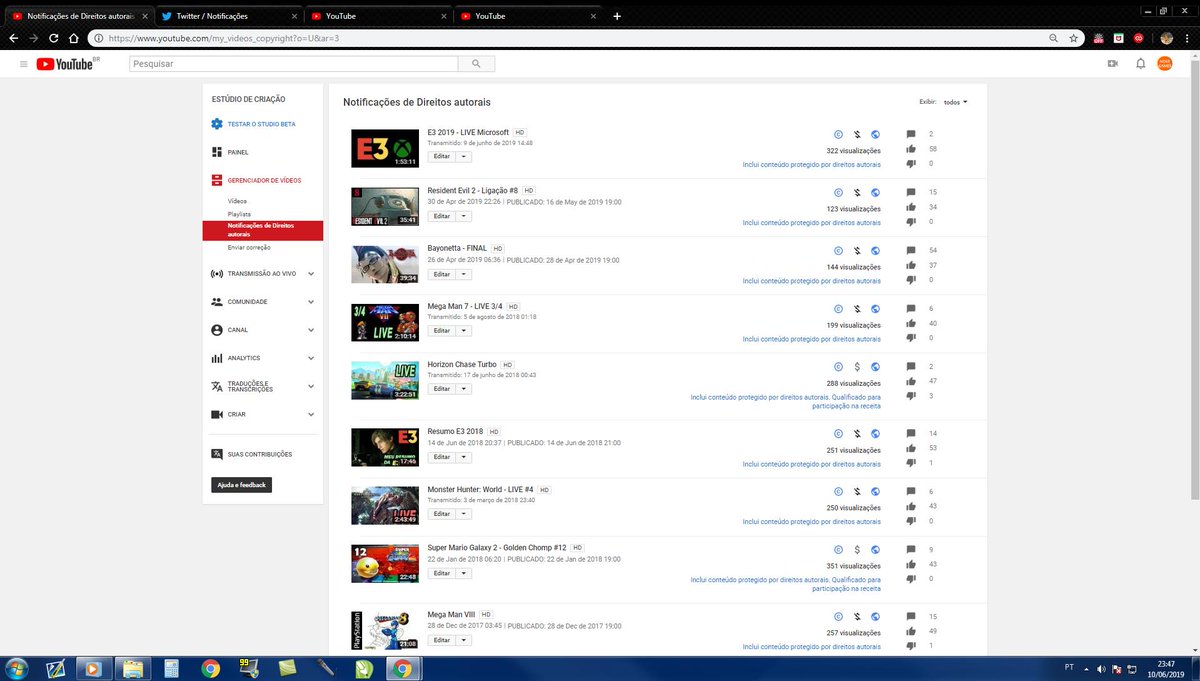Screen dimensions: 1200x681
Task: Open the Exibir: todos filter dropdown
Action: point(956,102)
